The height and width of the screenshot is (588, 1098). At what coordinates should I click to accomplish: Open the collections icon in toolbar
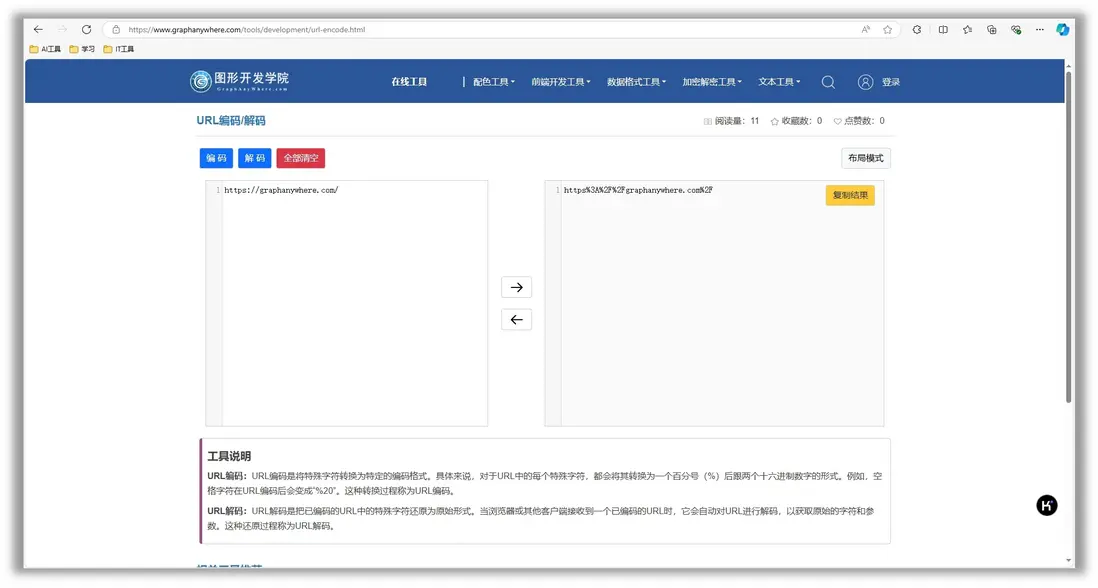(992, 29)
